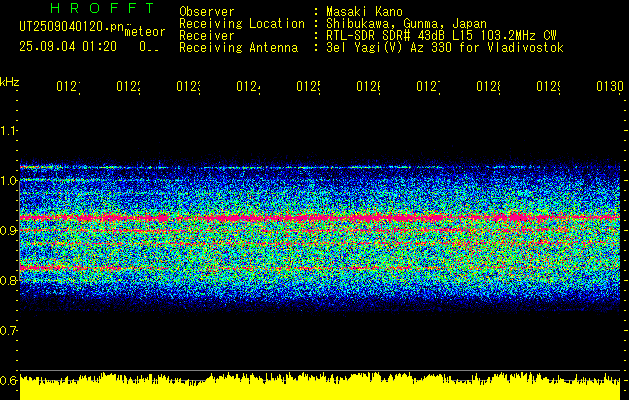The image size is (629, 400).
Task: Click the yellow signal level graph
Action: point(320,387)
